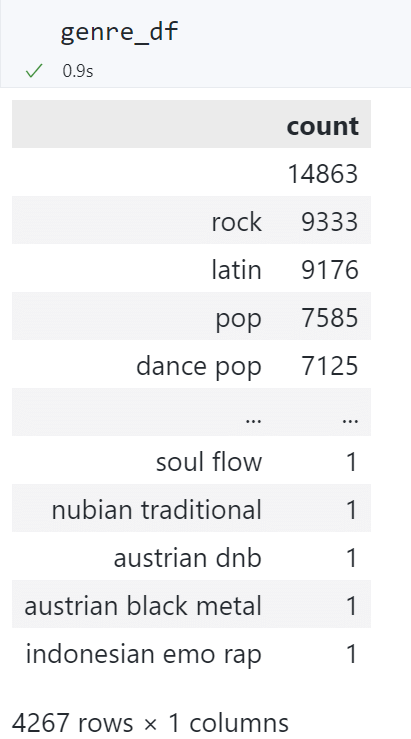Click the 9333 count cell
Viewport: 411px width, 739px height.
(x=329, y=222)
